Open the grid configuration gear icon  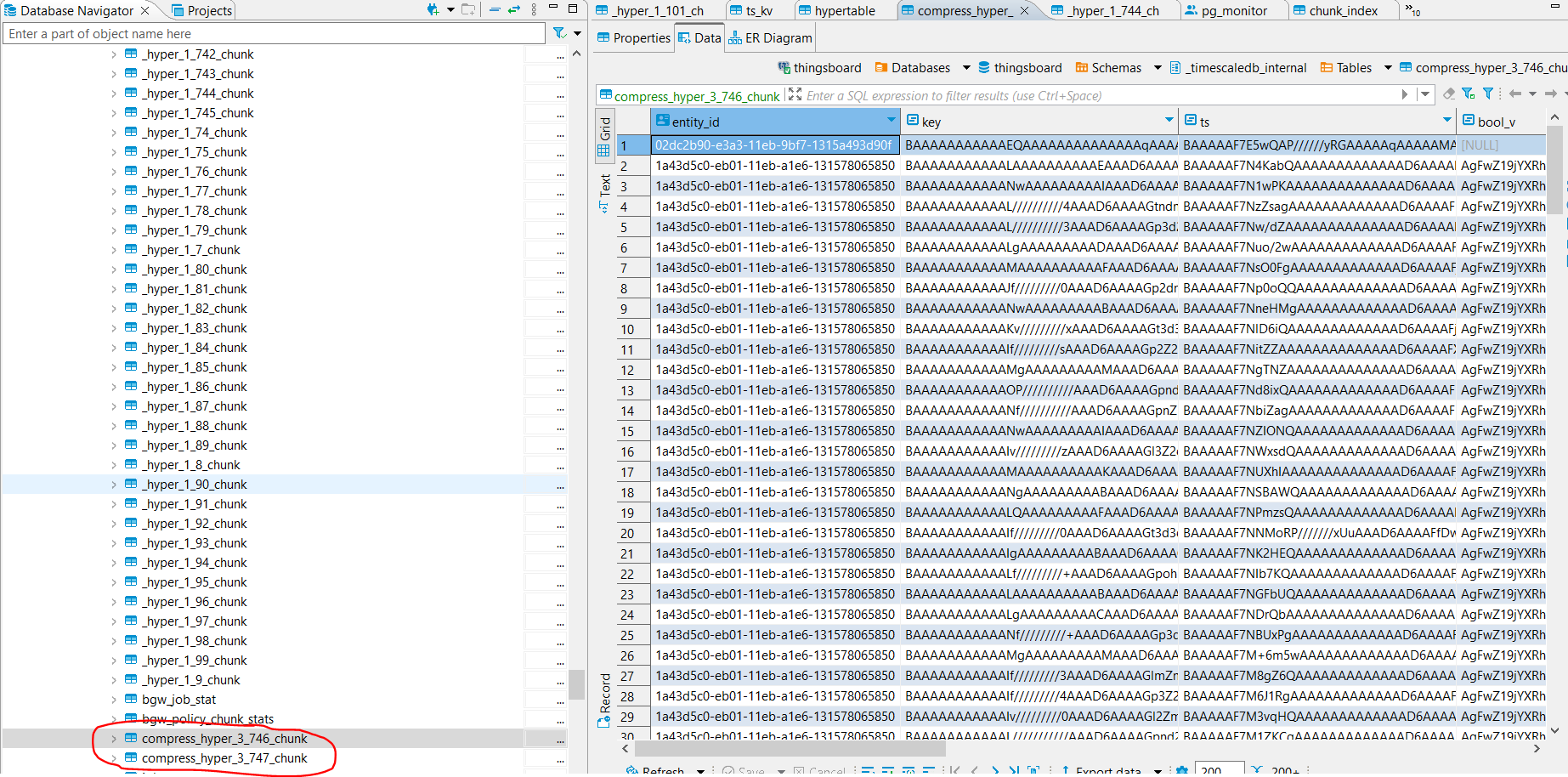click(x=1181, y=769)
